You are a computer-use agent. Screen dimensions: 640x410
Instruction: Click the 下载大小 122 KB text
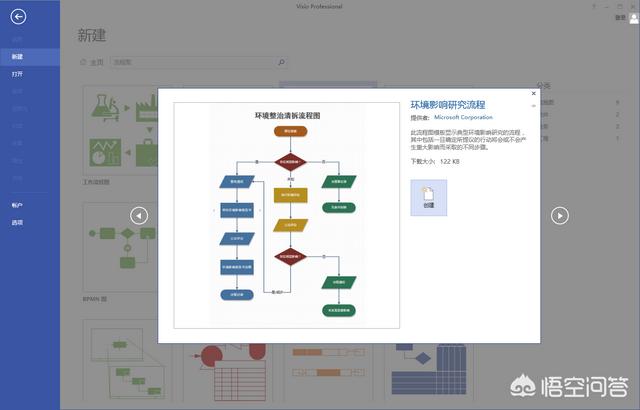435,162
